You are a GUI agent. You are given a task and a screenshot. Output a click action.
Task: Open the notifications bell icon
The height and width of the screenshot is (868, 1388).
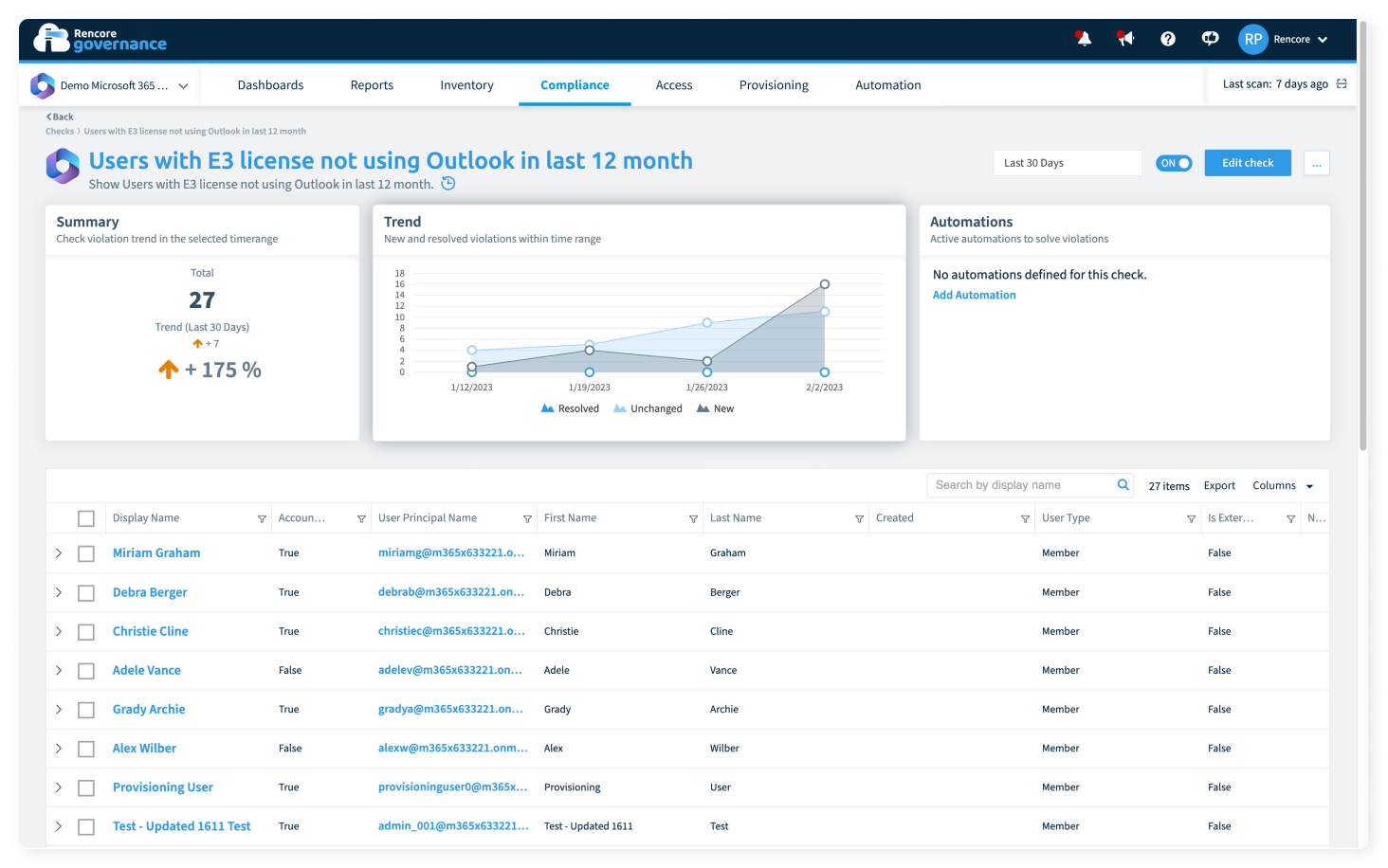pyautogui.click(x=1084, y=39)
